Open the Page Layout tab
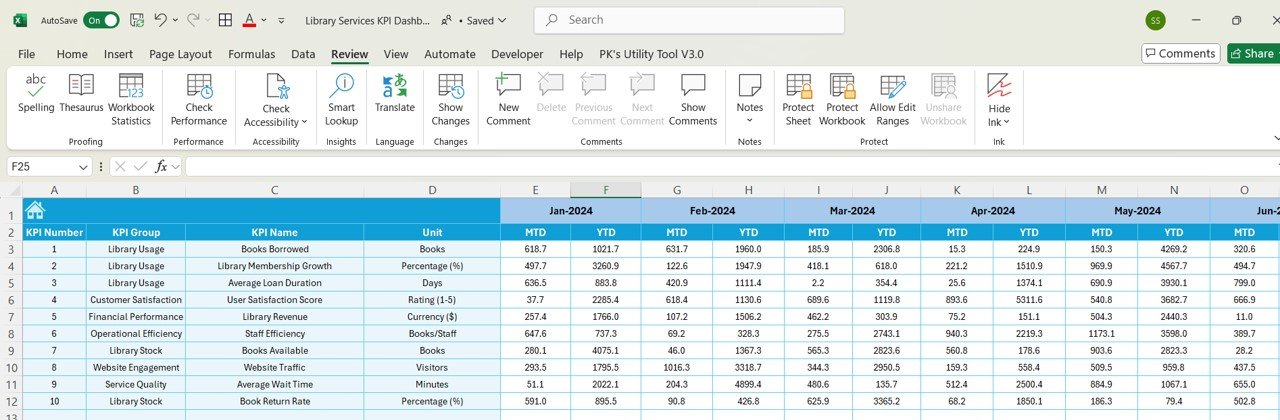Image resolution: width=1280 pixels, height=420 pixels. (x=180, y=54)
